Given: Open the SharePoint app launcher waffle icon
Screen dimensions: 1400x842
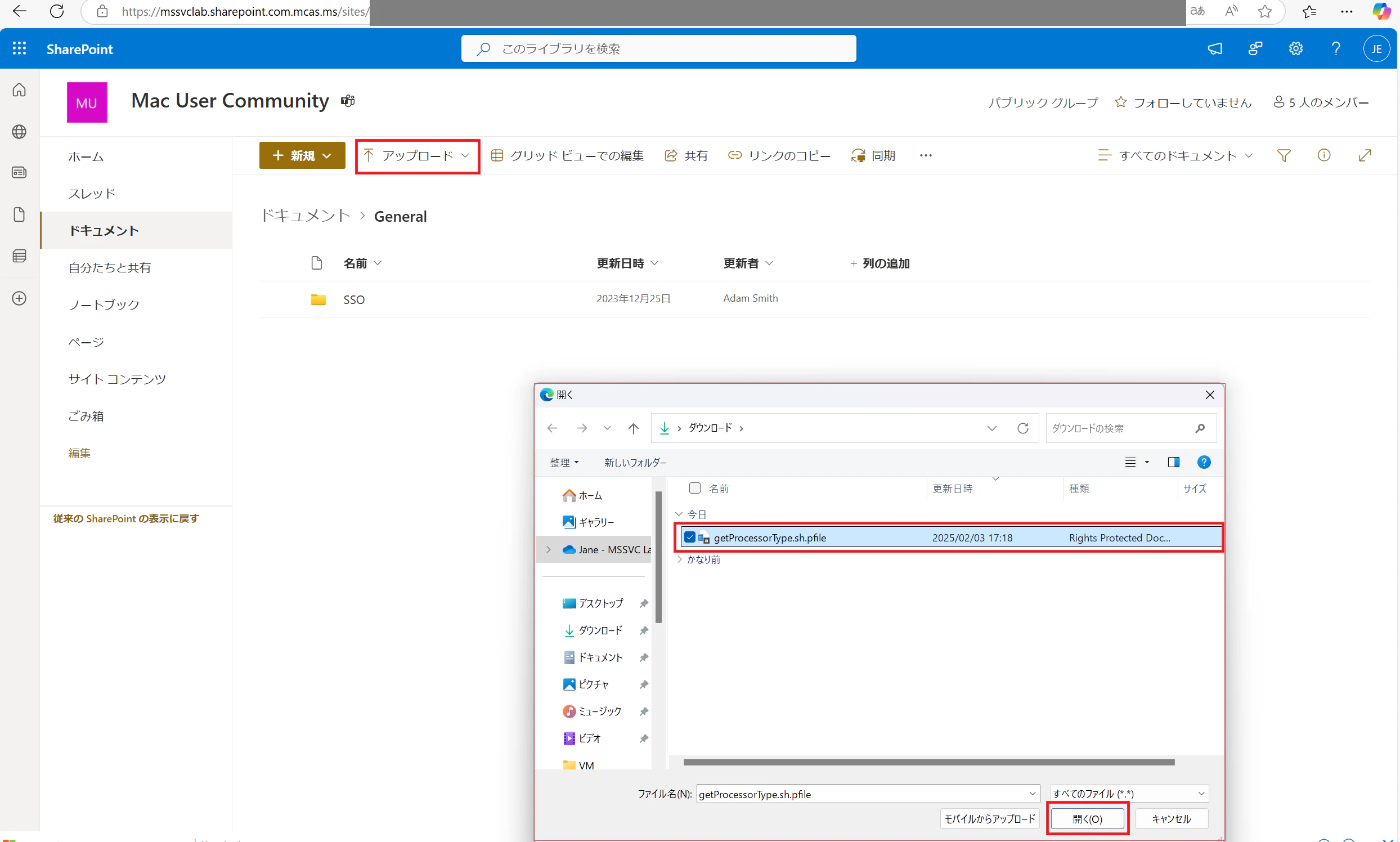Looking at the screenshot, I should click(19, 49).
